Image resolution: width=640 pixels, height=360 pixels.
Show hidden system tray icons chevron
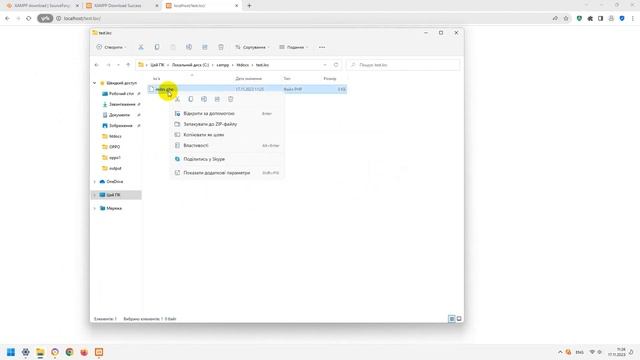coord(560,352)
